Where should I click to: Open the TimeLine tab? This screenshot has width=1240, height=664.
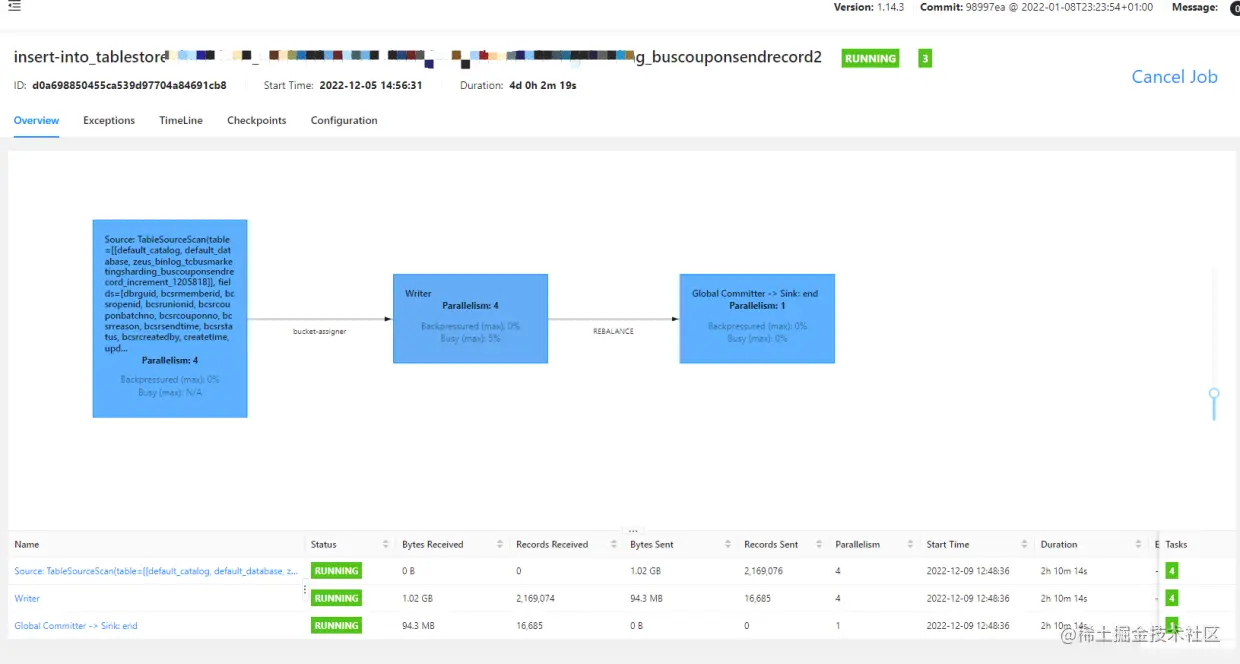pyautogui.click(x=181, y=120)
